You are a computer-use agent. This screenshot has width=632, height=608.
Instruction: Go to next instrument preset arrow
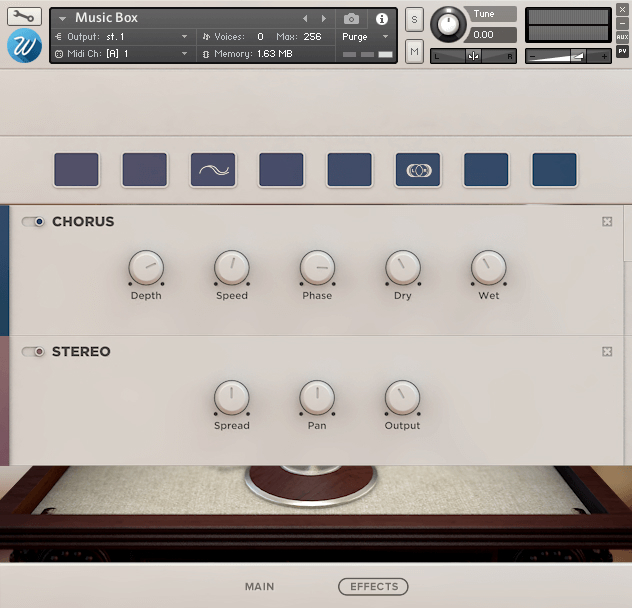[x=324, y=19]
